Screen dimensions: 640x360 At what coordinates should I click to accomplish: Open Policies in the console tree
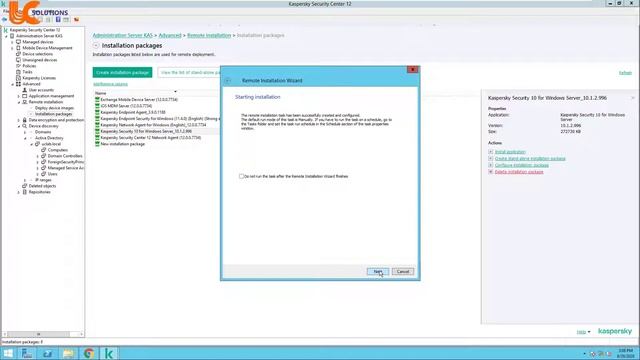pyautogui.click(x=29, y=66)
